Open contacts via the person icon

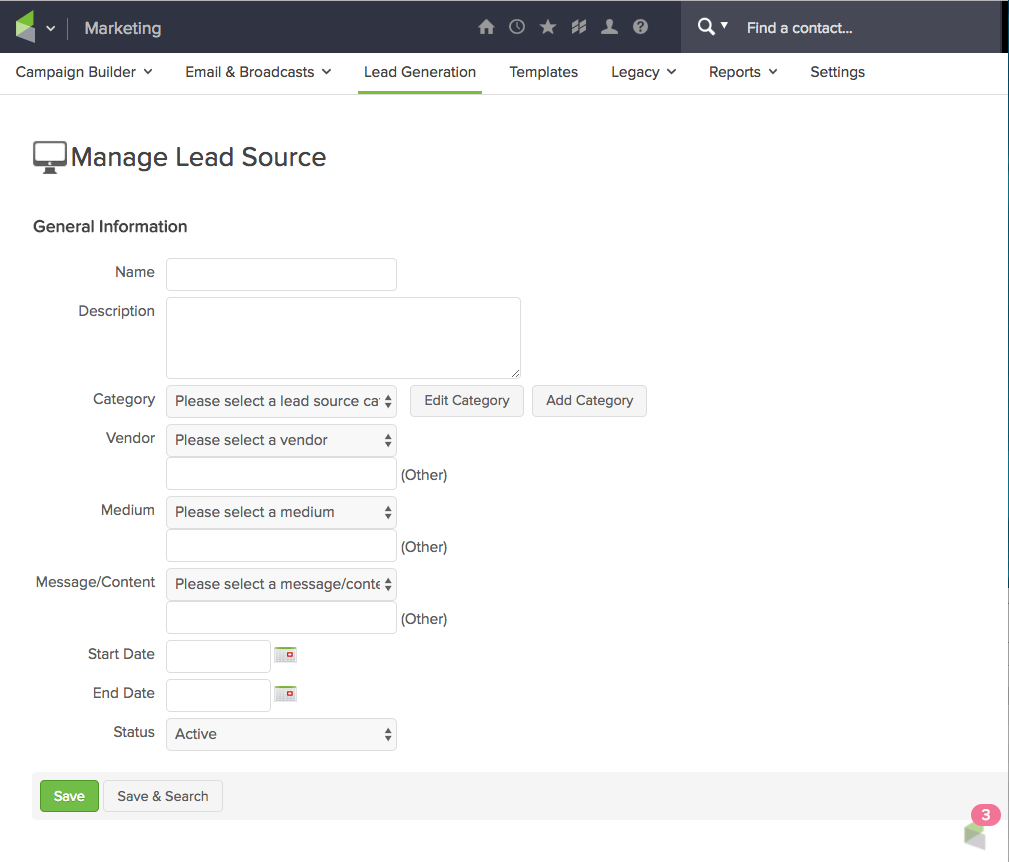(x=609, y=27)
